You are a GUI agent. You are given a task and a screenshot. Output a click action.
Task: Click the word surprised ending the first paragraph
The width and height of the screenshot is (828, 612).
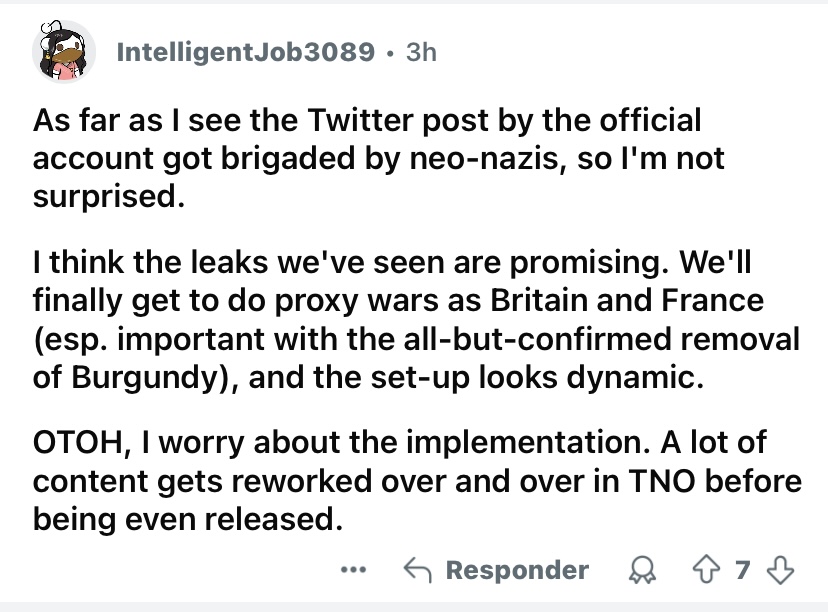coord(104,196)
